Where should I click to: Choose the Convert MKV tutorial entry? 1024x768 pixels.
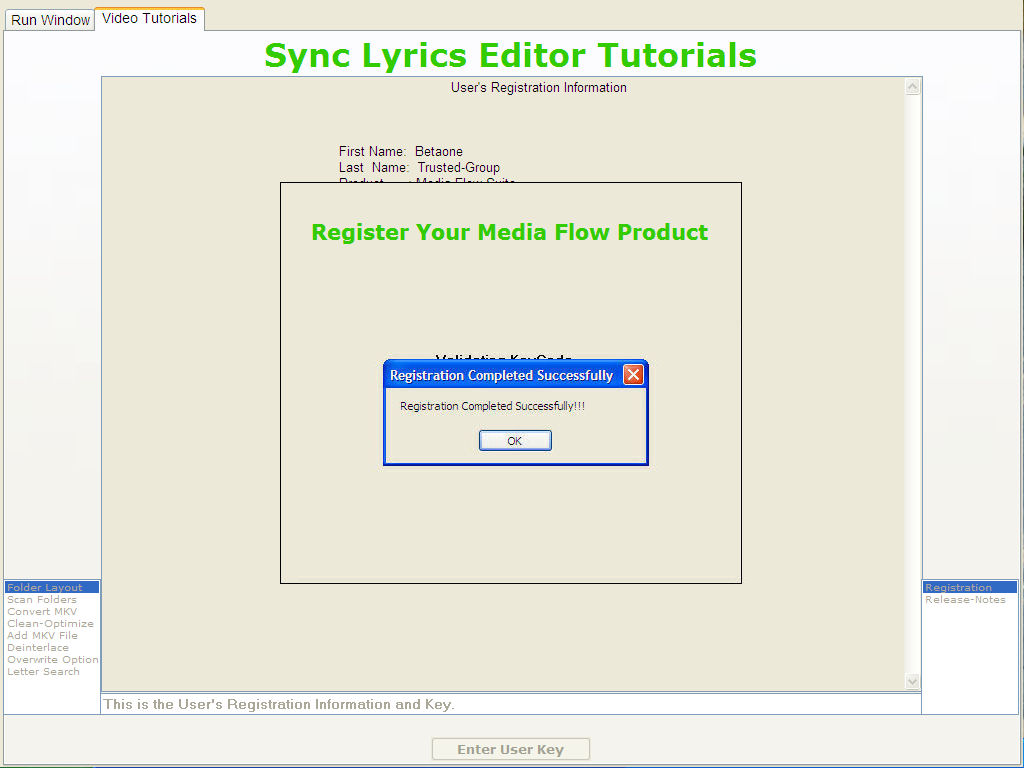(52, 611)
